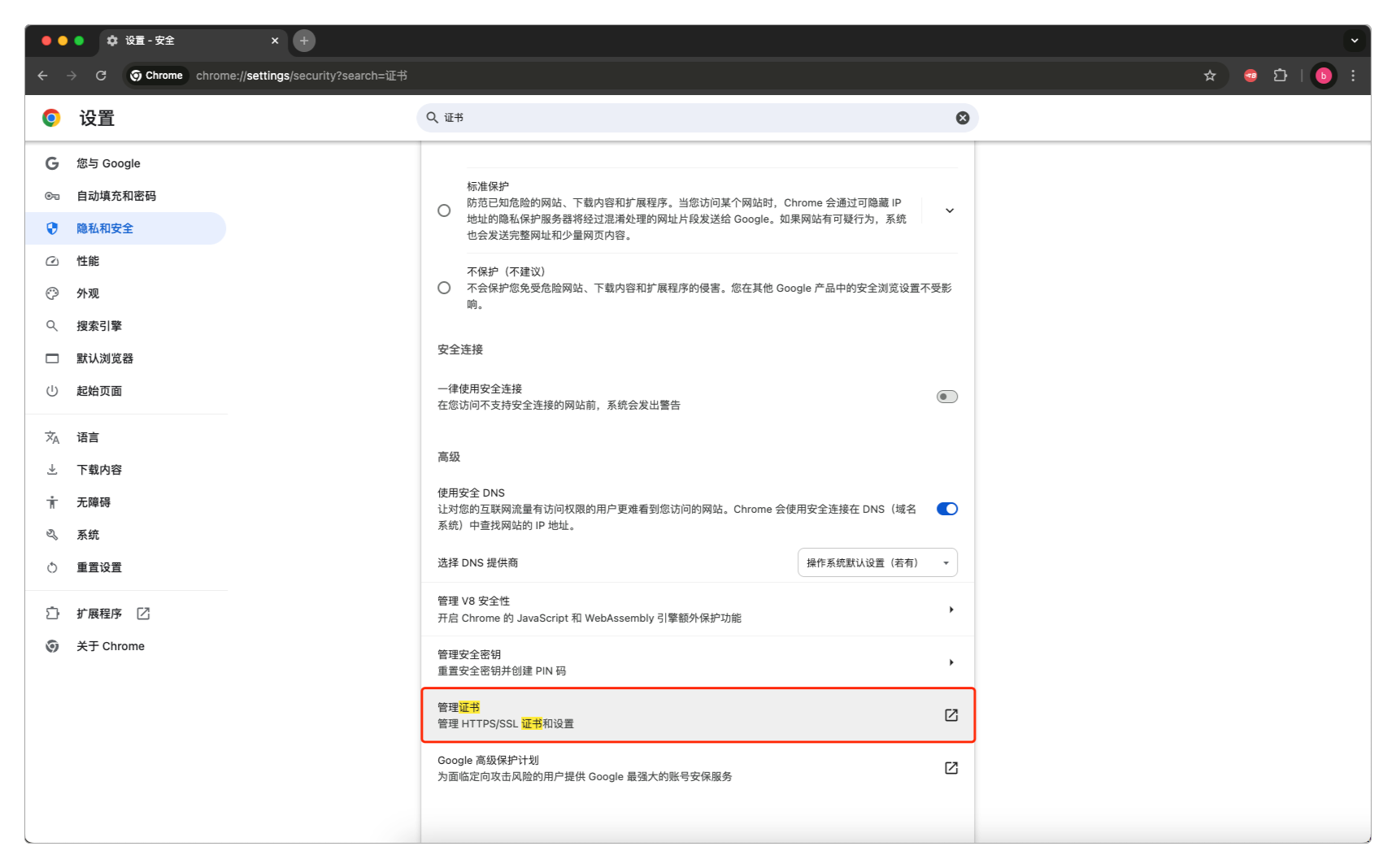Click the 安全连接 section heading
The height and width of the screenshot is (868, 1396).
pos(460,349)
